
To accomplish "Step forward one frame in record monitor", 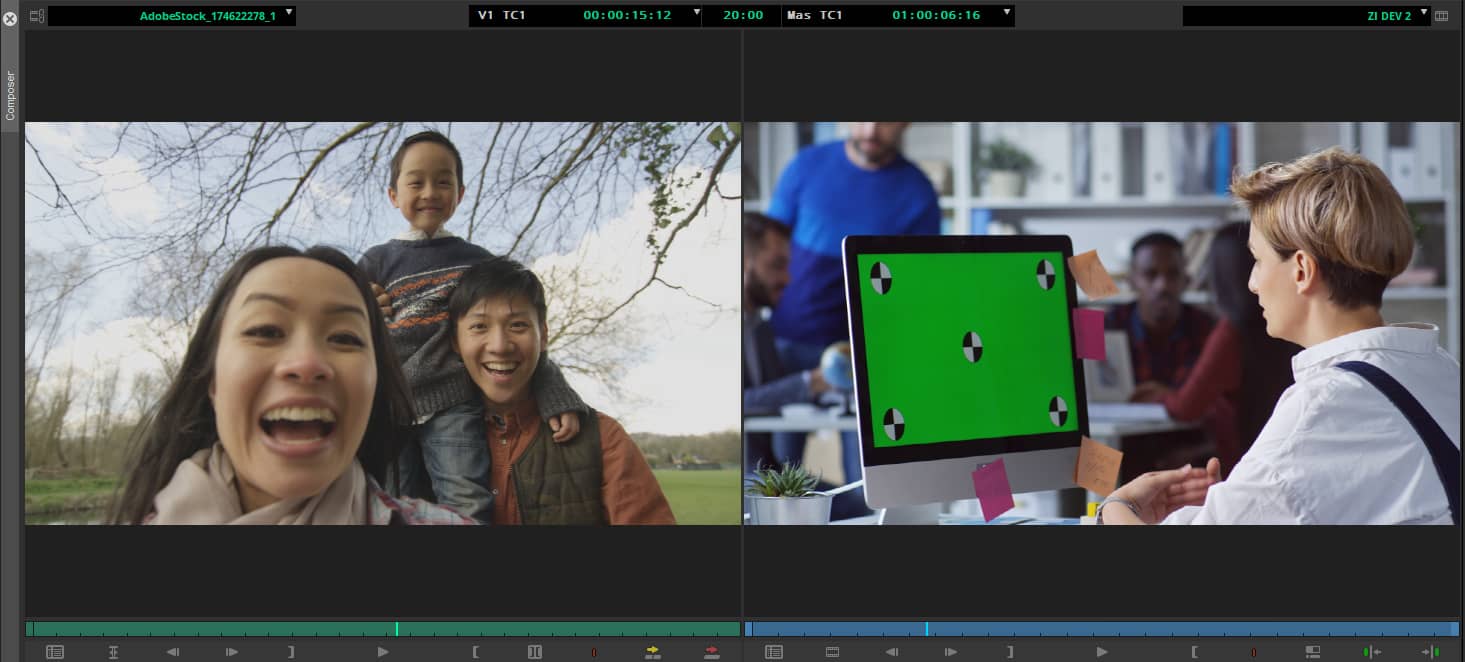I will (x=951, y=652).
